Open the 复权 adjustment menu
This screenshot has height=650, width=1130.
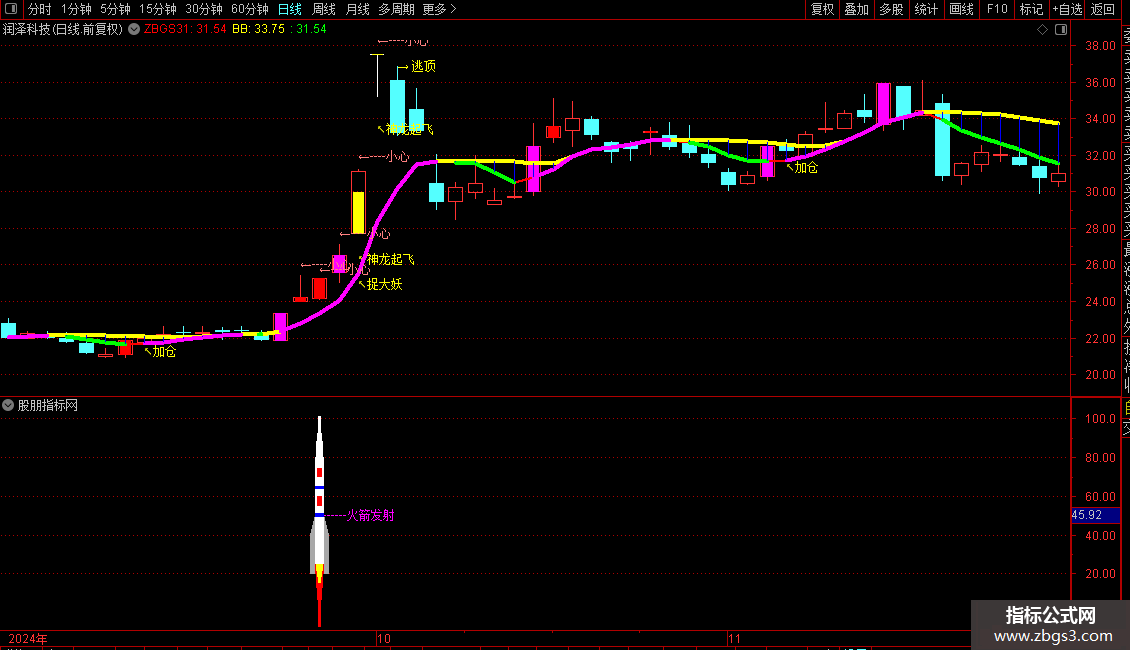[822, 9]
